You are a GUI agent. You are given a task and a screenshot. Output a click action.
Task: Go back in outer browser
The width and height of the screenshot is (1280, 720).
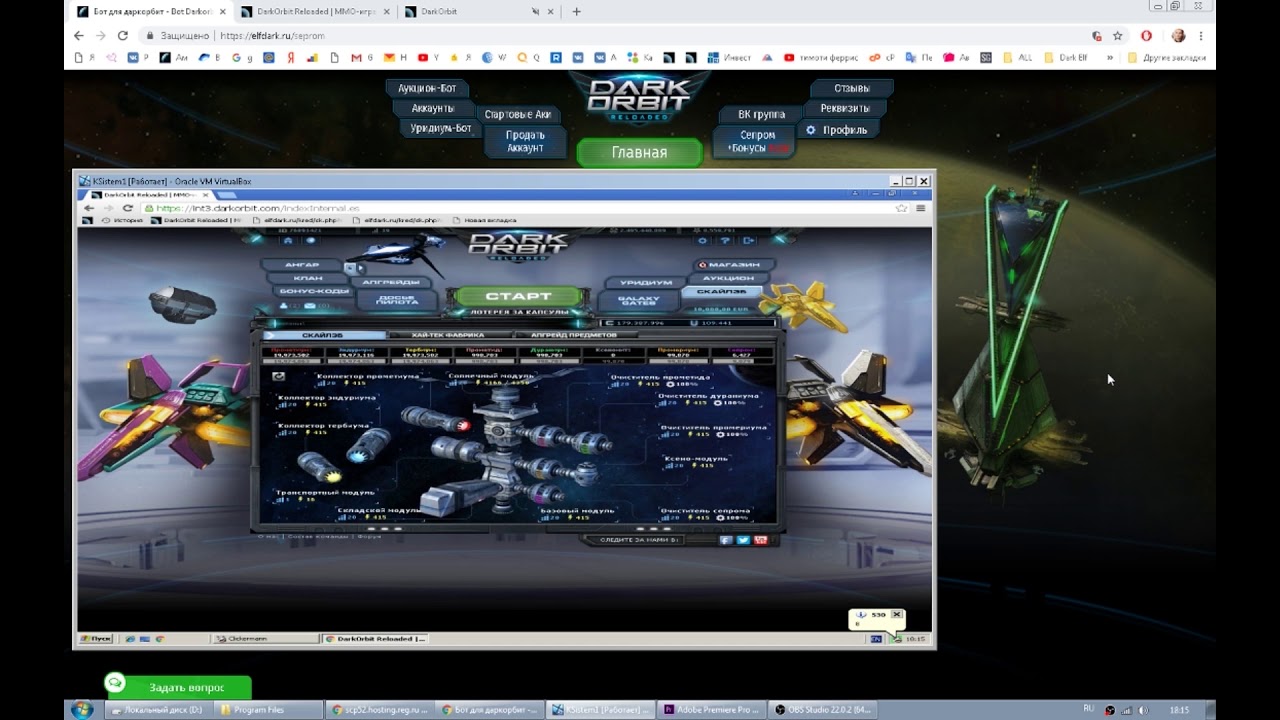[79, 35]
